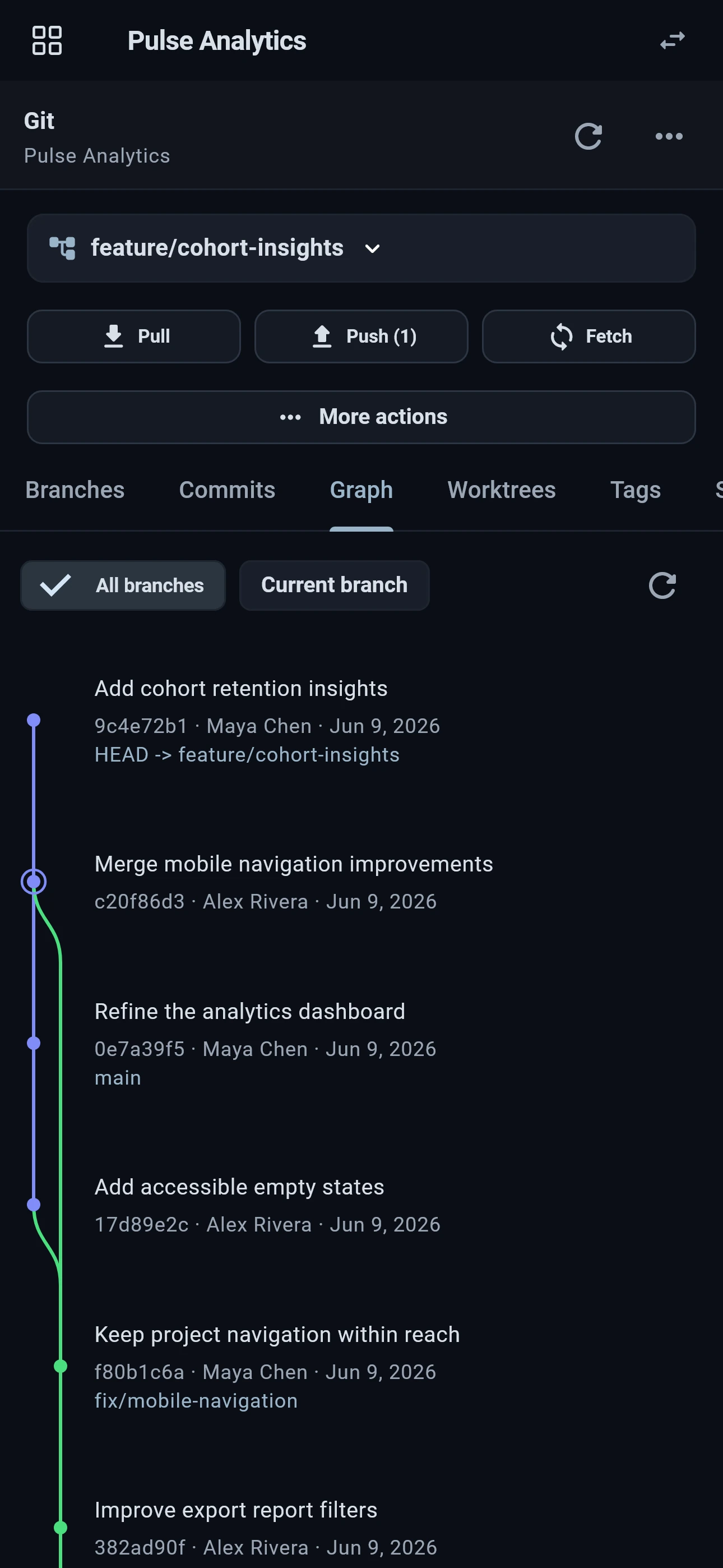Open commit "Refine the analytics dashboard"
The image size is (723, 1568).
tap(250, 1012)
